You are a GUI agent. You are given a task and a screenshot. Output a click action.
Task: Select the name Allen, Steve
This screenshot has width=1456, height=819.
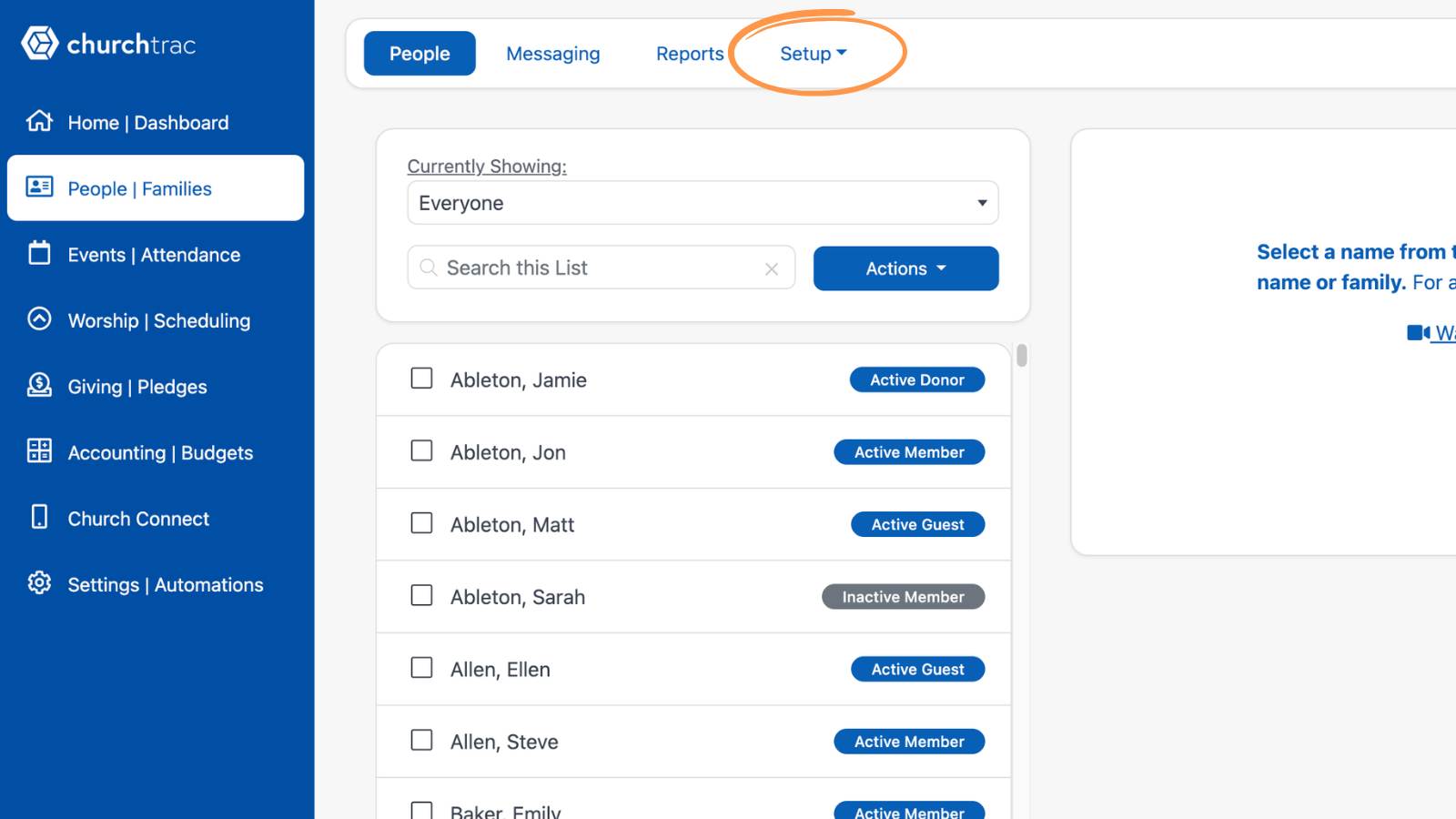(x=504, y=742)
